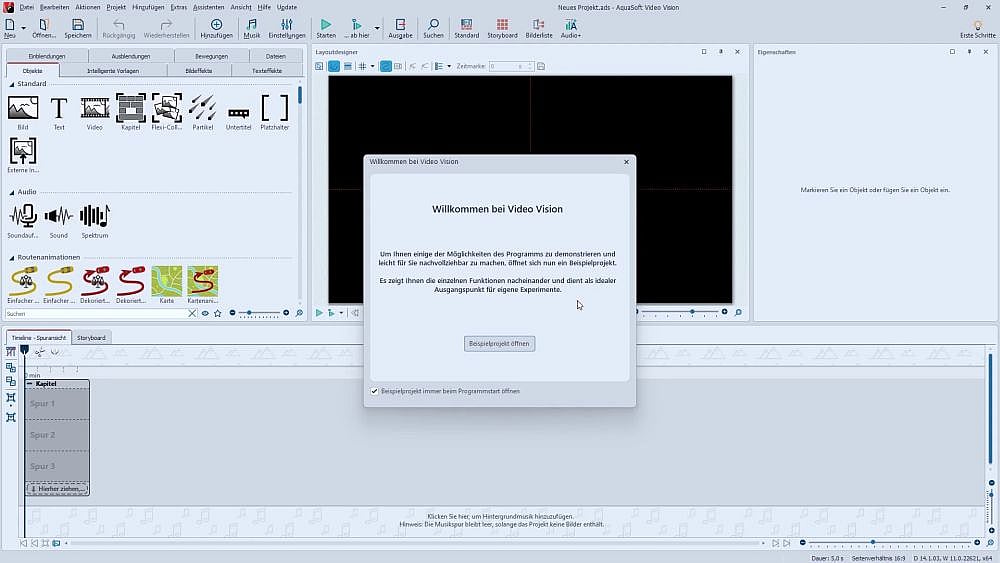
Task: Toggle the favorites star filter in toolbox
Action: 217,313
